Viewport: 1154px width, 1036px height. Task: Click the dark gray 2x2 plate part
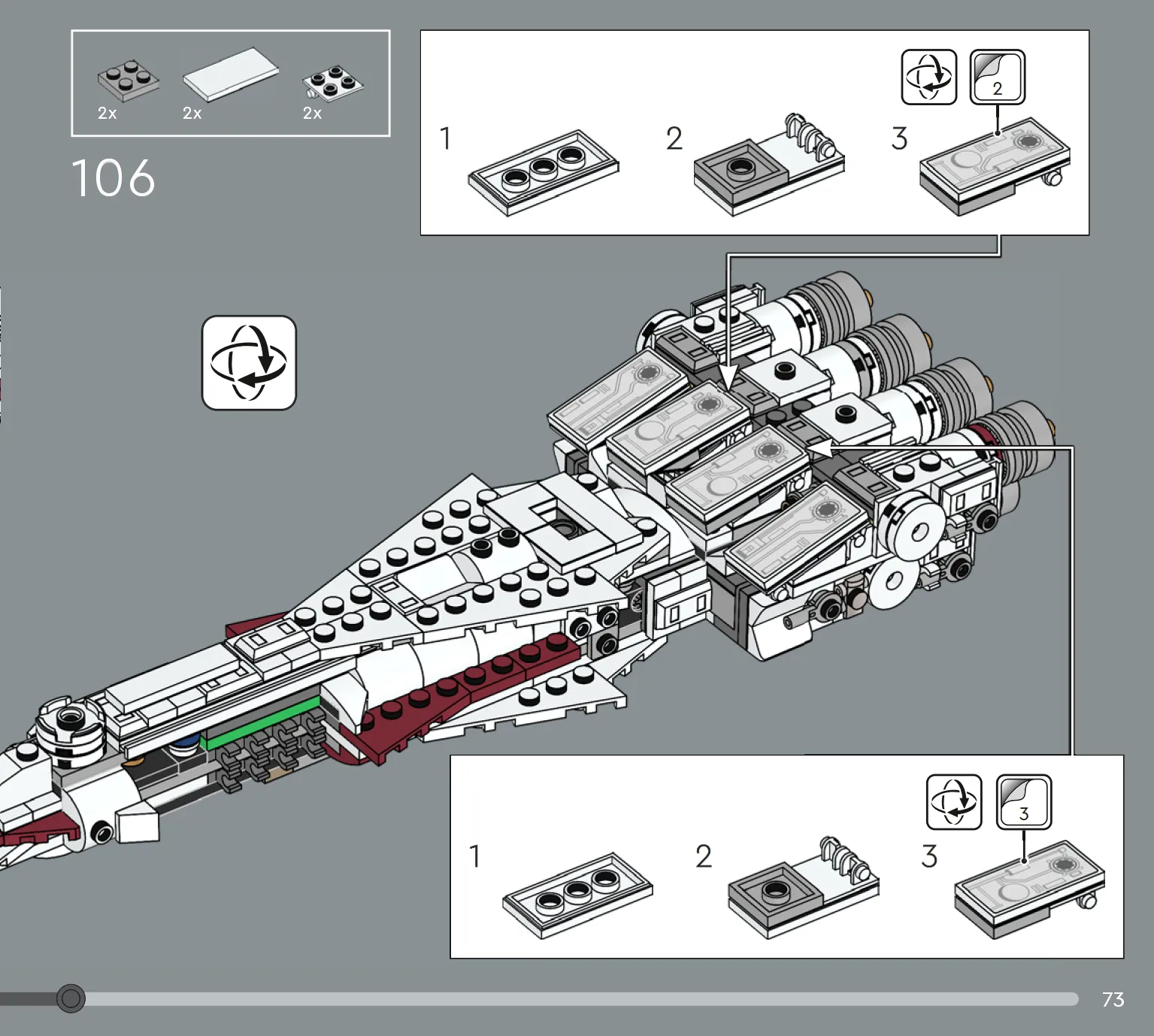(x=128, y=82)
